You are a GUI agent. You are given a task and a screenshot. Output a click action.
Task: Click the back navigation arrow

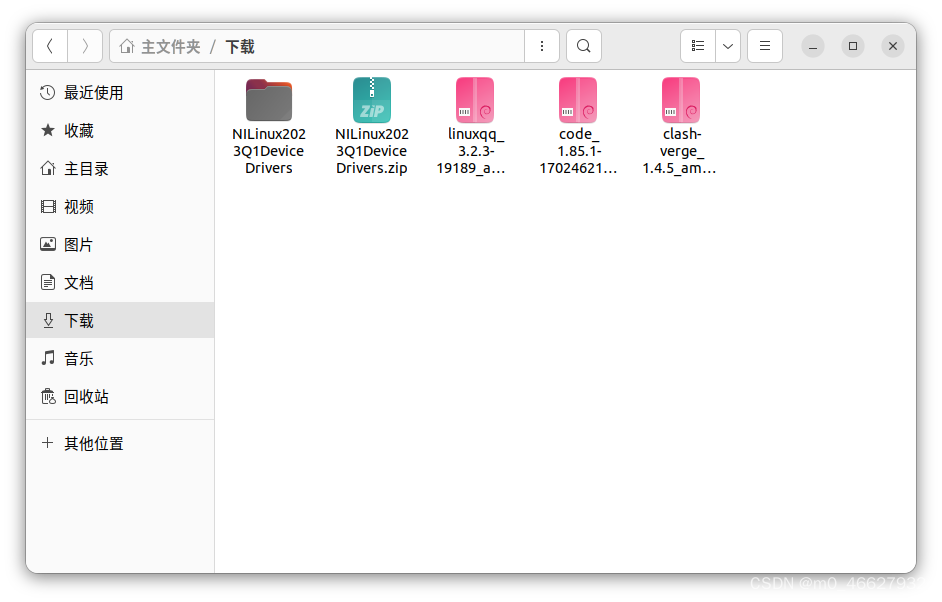click(x=50, y=45)
